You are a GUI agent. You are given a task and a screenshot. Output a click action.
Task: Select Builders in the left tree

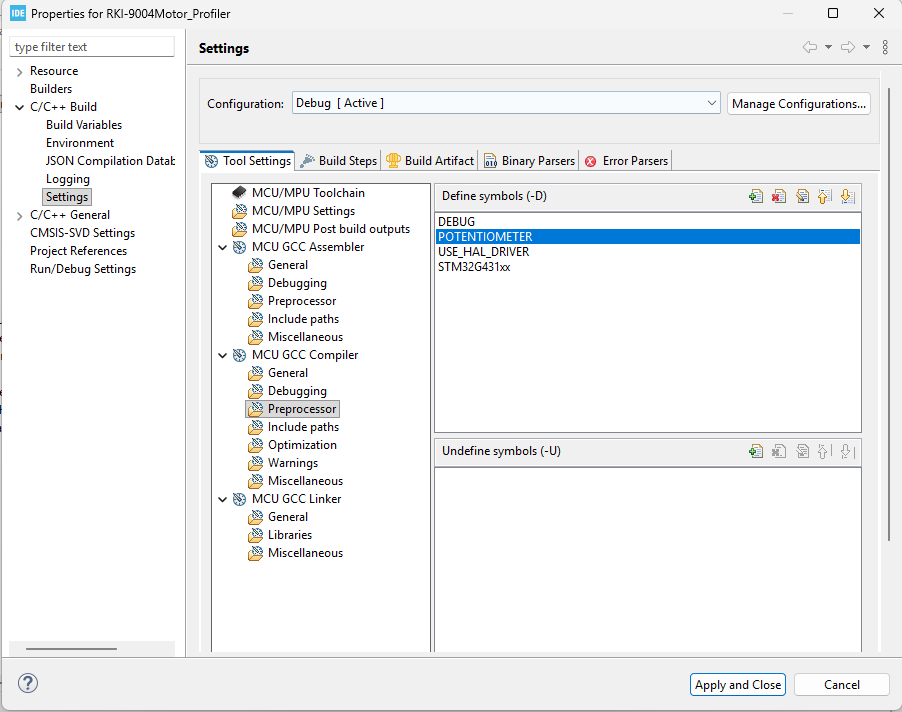tap(51, 89)
